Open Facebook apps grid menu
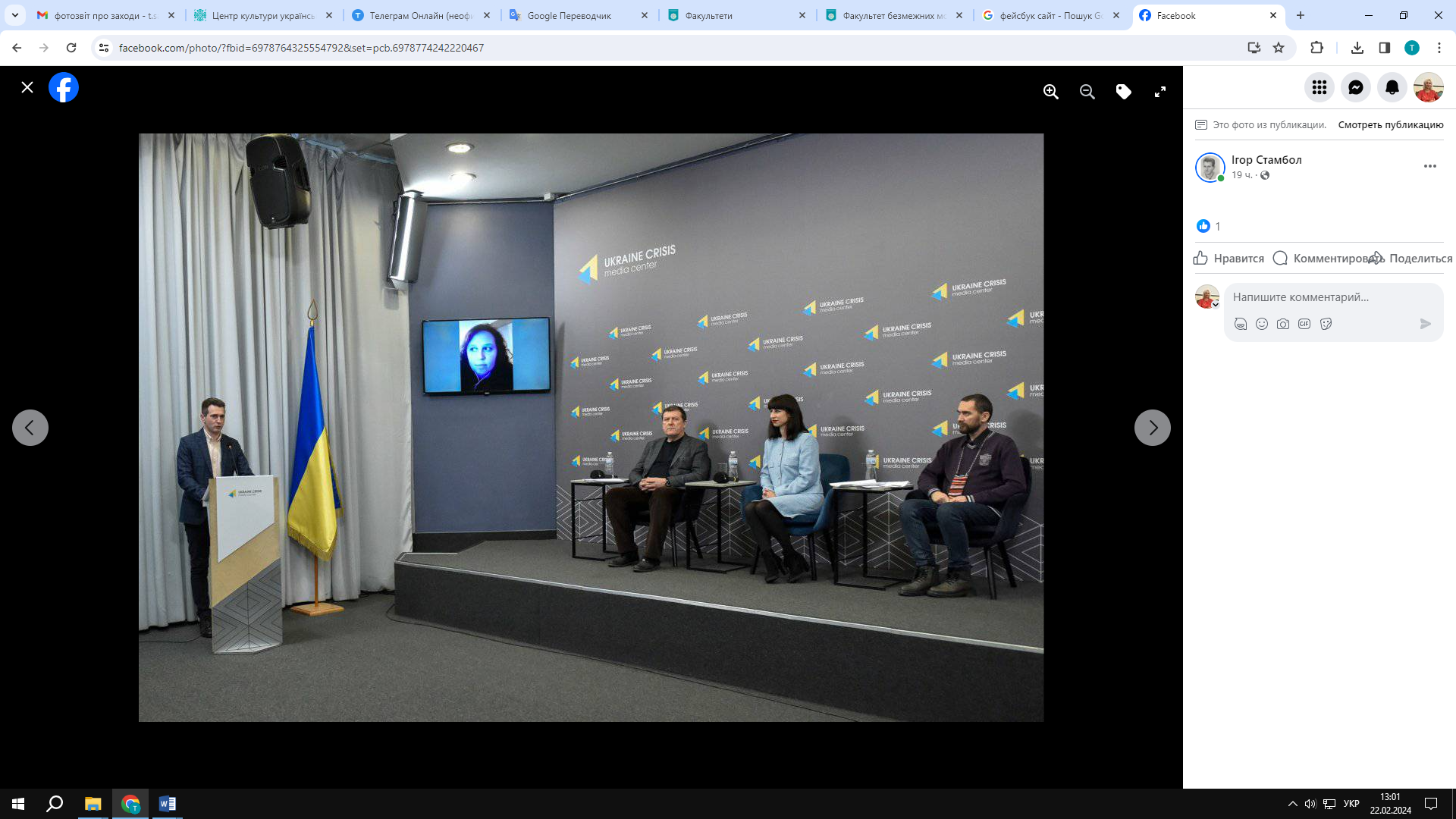1456x819 pixels. pos(1319,87)
